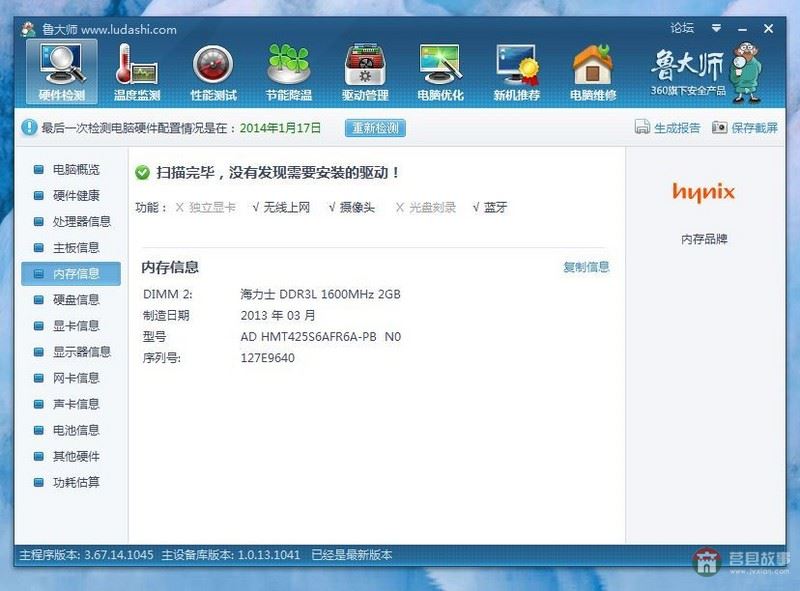Image resolution: width=800 pixels, height=591 pixels.
Task: Click the 已经是最新版本 status text
Action: click(352, 555)
